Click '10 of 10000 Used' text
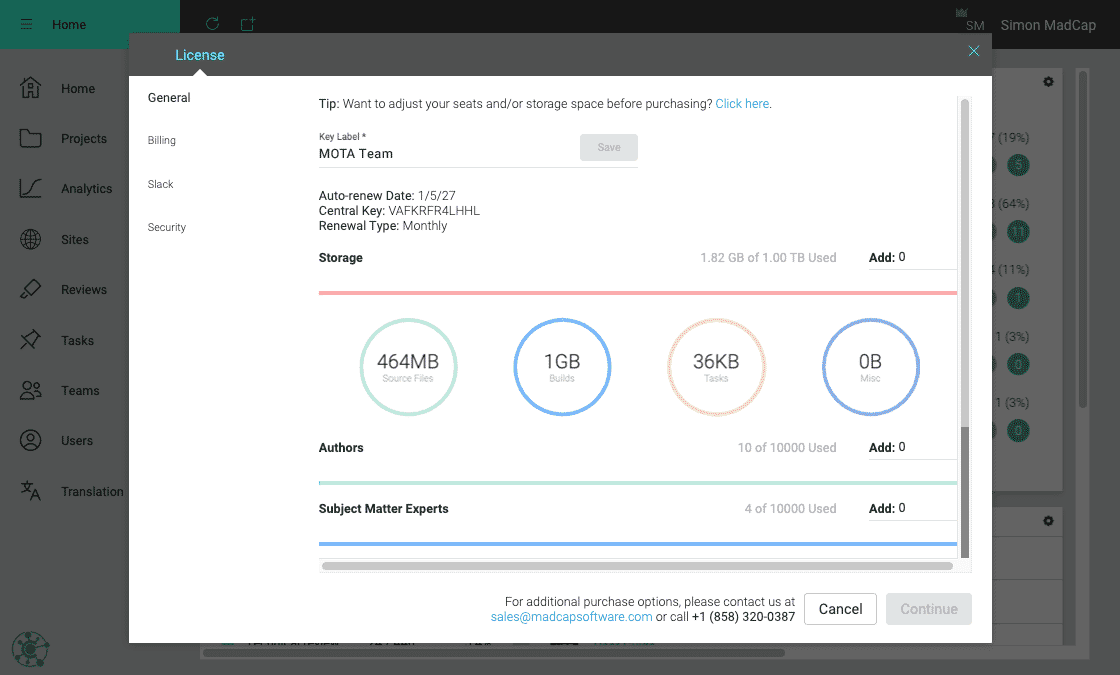Viewport: 1120px width, 675px height. pos(786,448)
